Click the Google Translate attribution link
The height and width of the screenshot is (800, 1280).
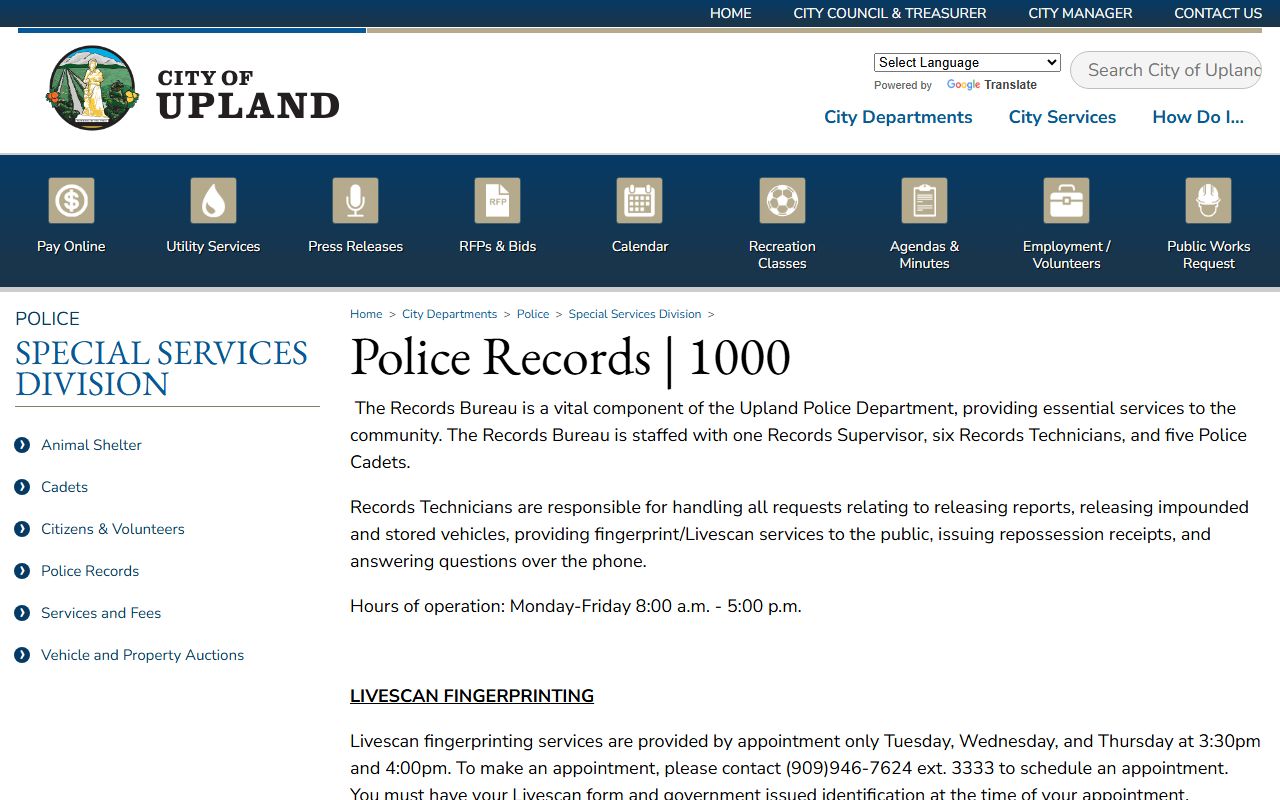[991, 85]
